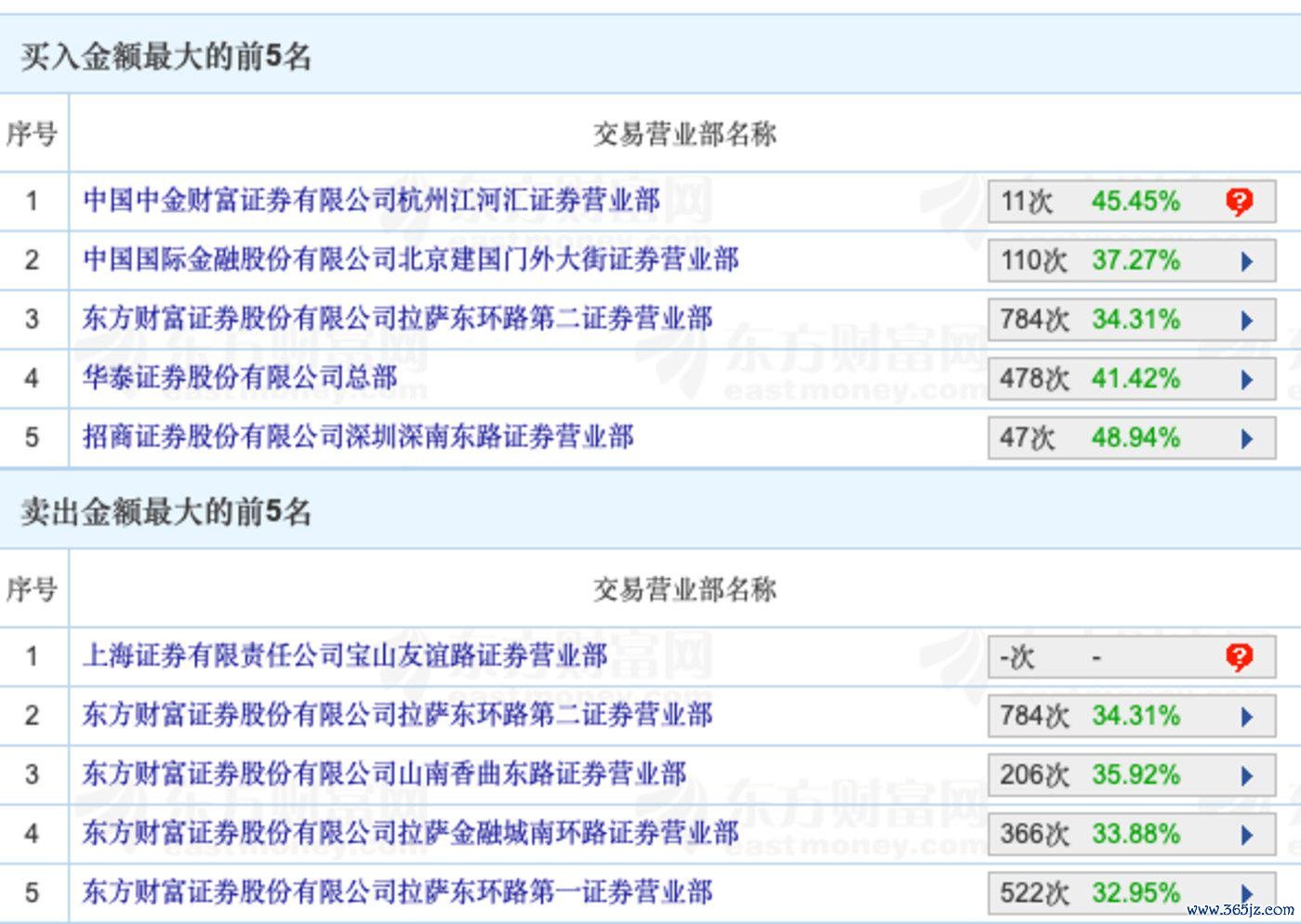Open 东方财富证券拉萨东环路第一证券营业部 link
1301x924 pixels.
397,892
